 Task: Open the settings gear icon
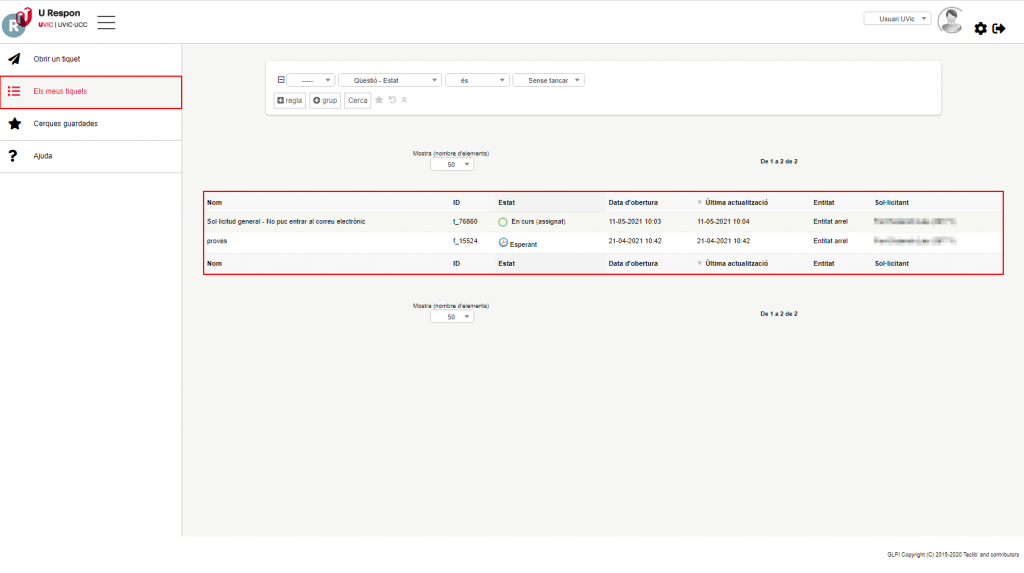pos(980,29)
